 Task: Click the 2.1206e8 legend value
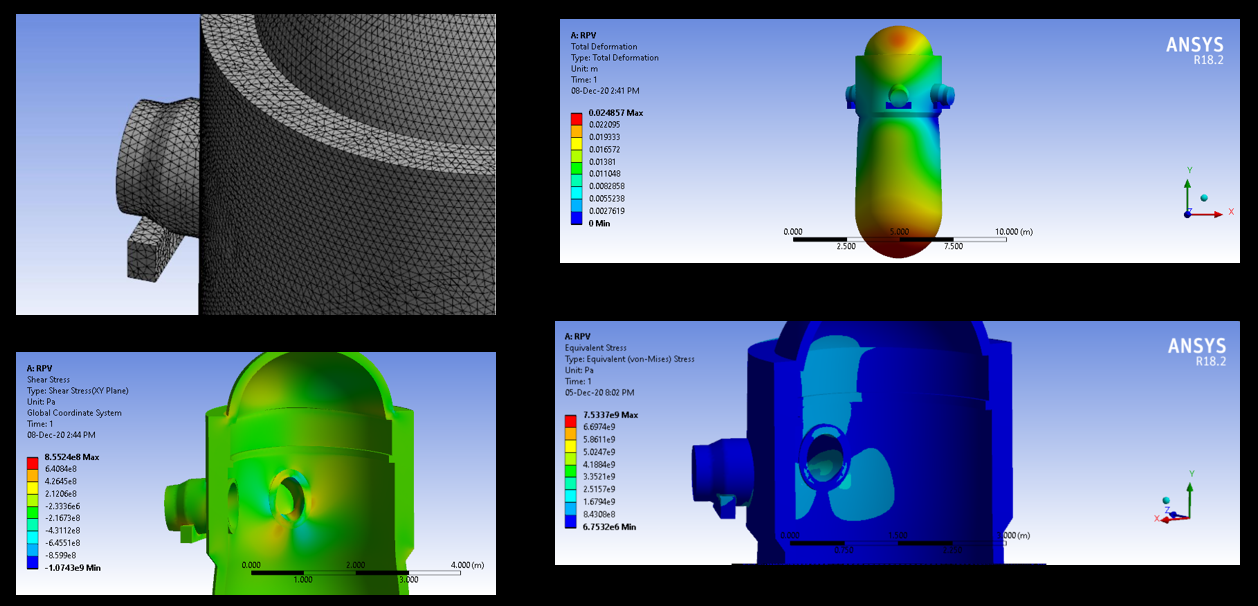pos(60,494)
